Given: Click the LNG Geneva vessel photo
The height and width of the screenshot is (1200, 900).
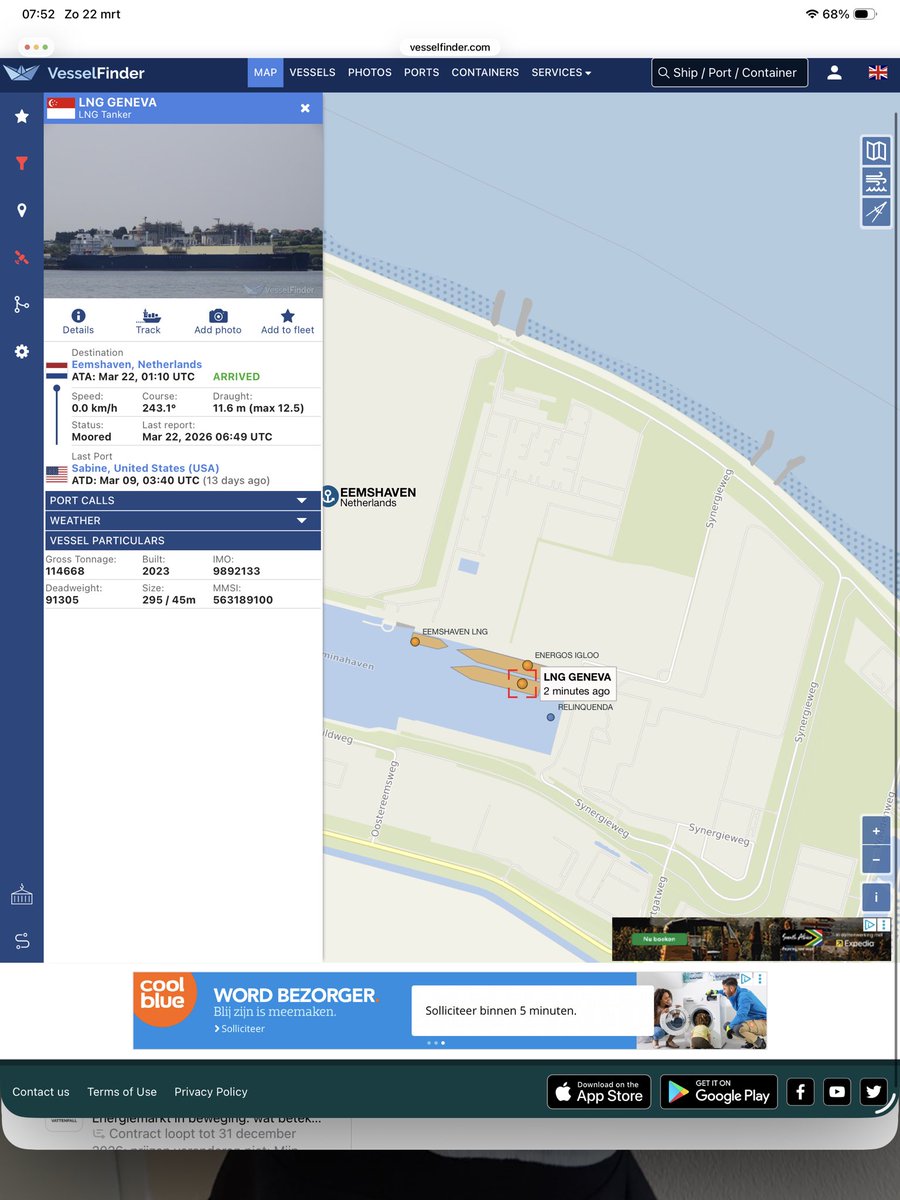Looking at the screenshot, I should coord(183,211).
